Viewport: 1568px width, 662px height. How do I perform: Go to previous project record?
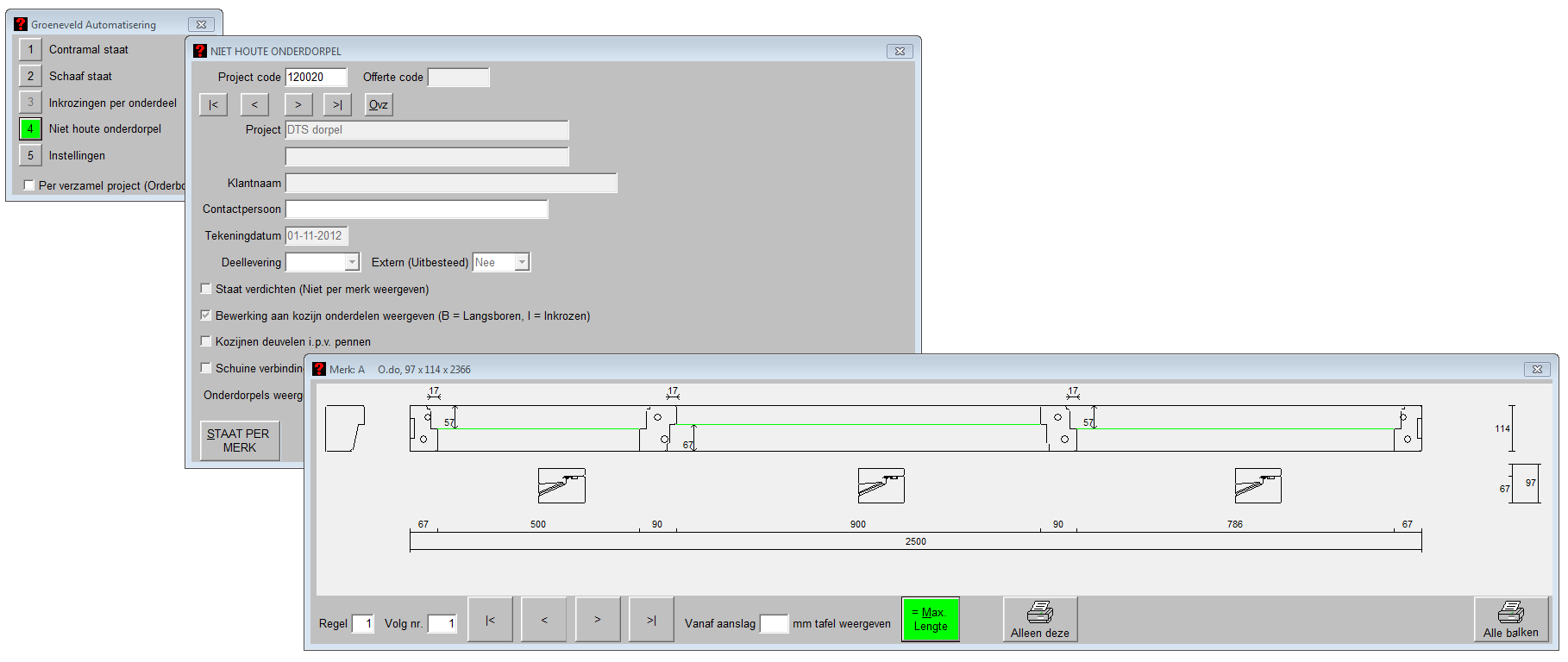tap(254, 104)
